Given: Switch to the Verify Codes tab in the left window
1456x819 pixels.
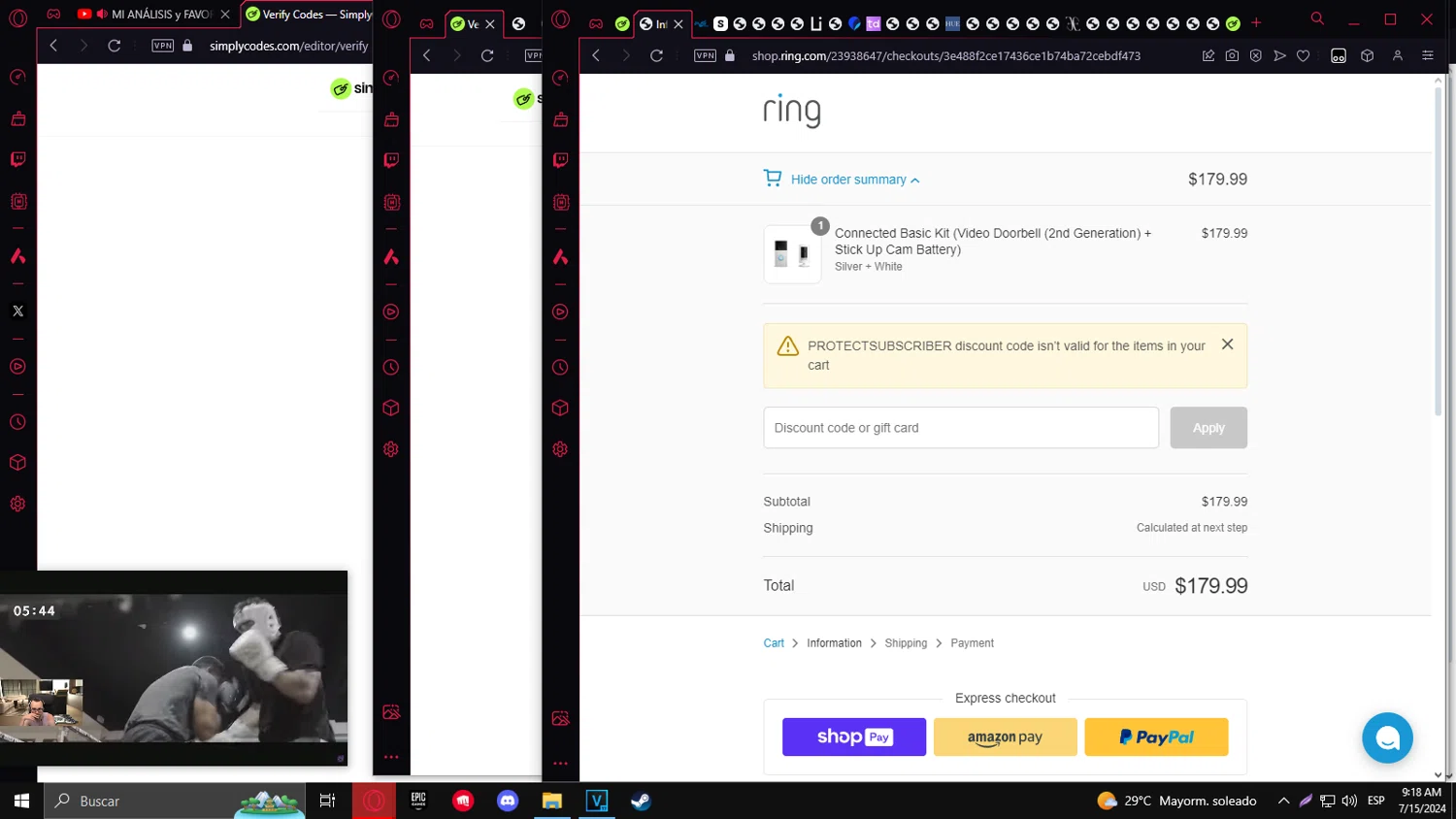Looking at the screenshot, I should click(x=307, y=14).
